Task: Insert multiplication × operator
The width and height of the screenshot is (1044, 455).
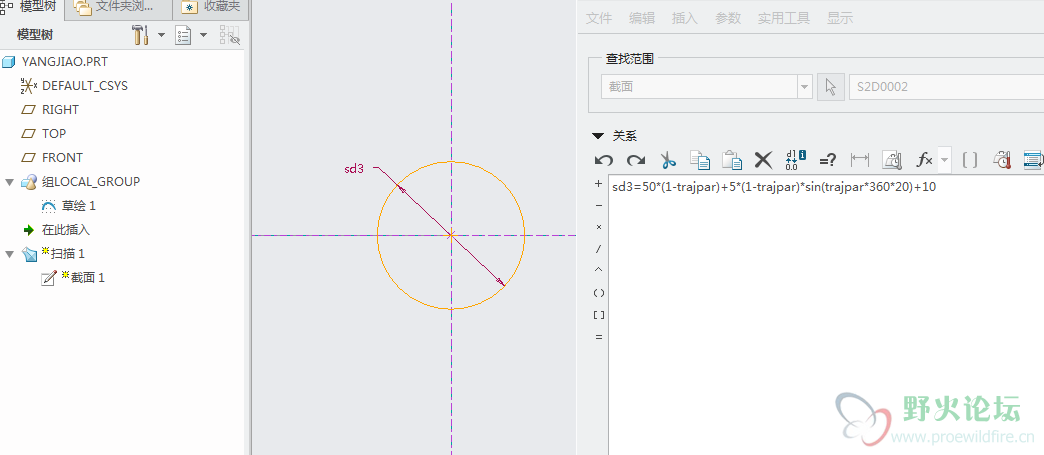Action: pos(599,227)
